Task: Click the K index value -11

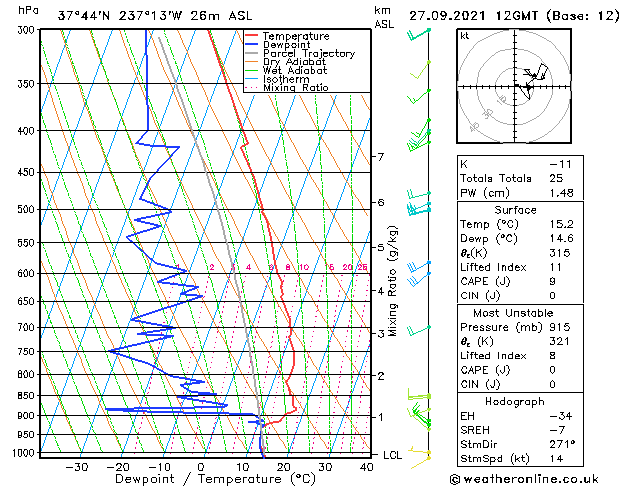Action: tap(560, 164)
